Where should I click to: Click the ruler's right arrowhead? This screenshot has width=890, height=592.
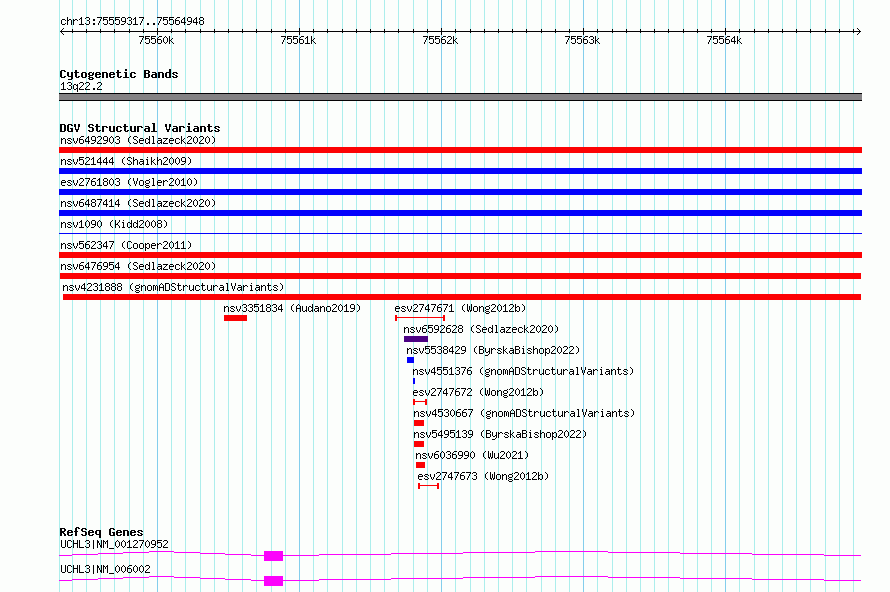[x=858, y=31]
